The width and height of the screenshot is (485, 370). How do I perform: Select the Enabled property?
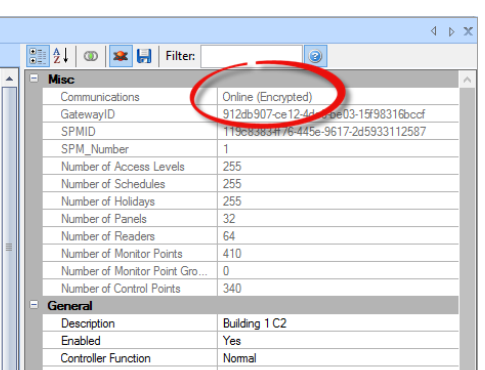coord(81,341)
